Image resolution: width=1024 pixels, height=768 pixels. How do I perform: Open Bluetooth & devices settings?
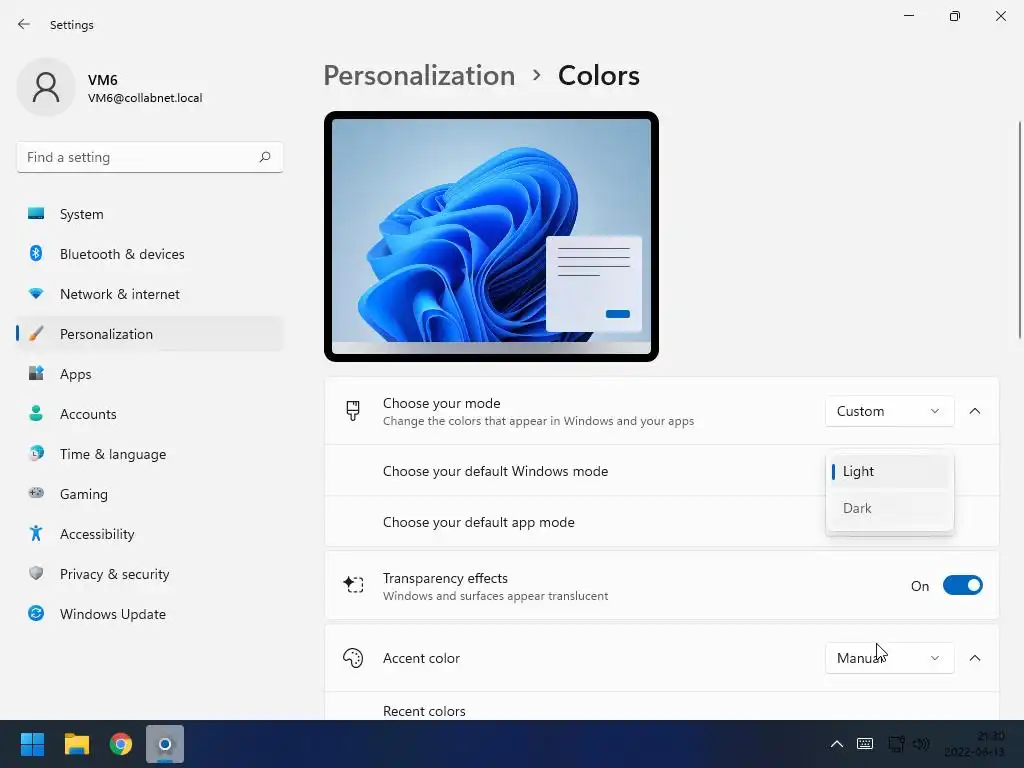pyautogui.click(x=150, y=254)
